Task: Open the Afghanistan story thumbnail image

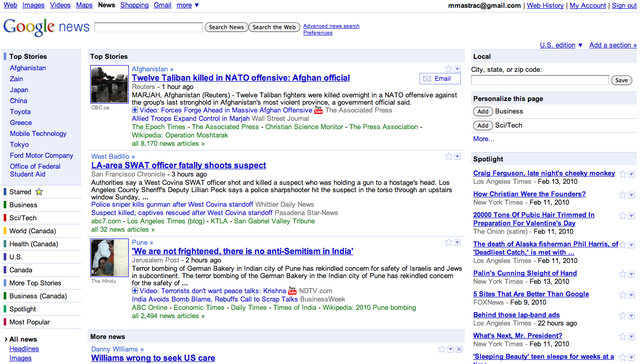Action: (x=109, y=84)
